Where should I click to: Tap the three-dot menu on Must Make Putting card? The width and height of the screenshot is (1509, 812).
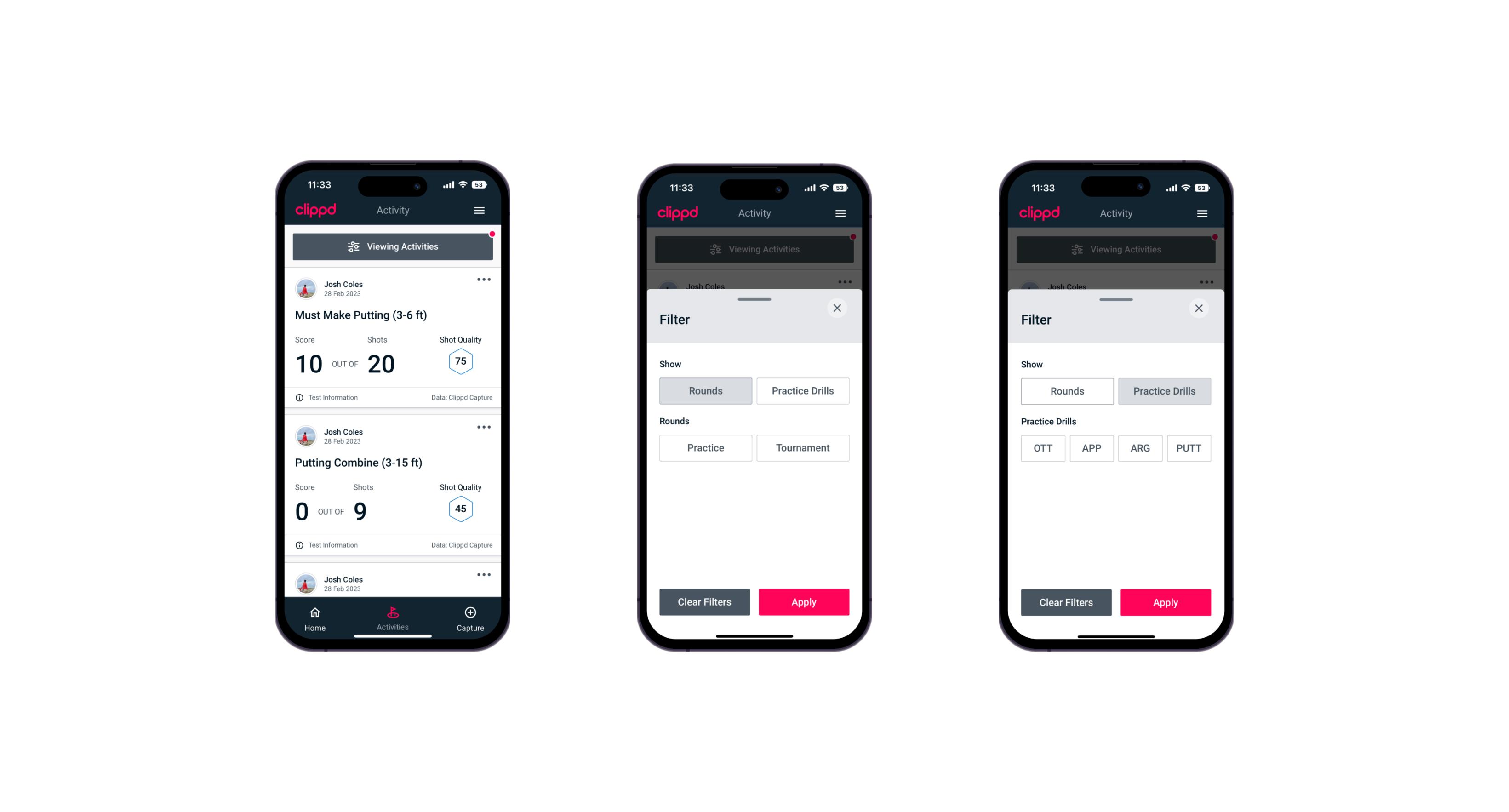[x=483, y=280]
